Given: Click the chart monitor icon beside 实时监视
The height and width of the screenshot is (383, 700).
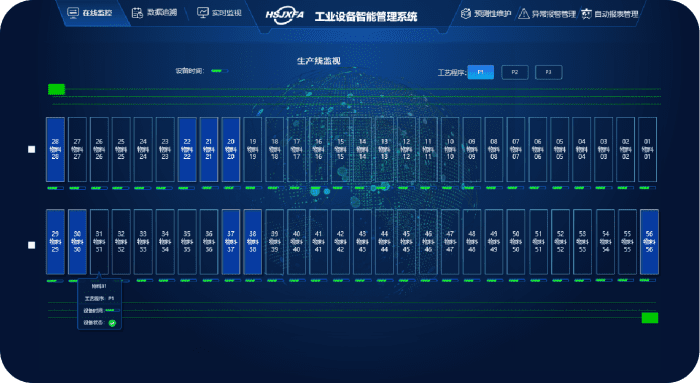Looking at the screenshot, I should pyautogui.click(x=203, y=12).
